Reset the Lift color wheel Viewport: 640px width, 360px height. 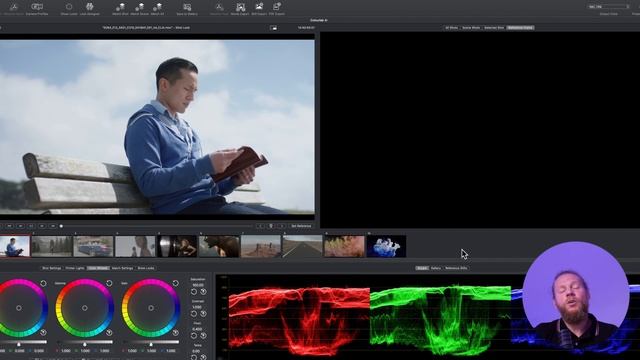(x=43, y=283)
